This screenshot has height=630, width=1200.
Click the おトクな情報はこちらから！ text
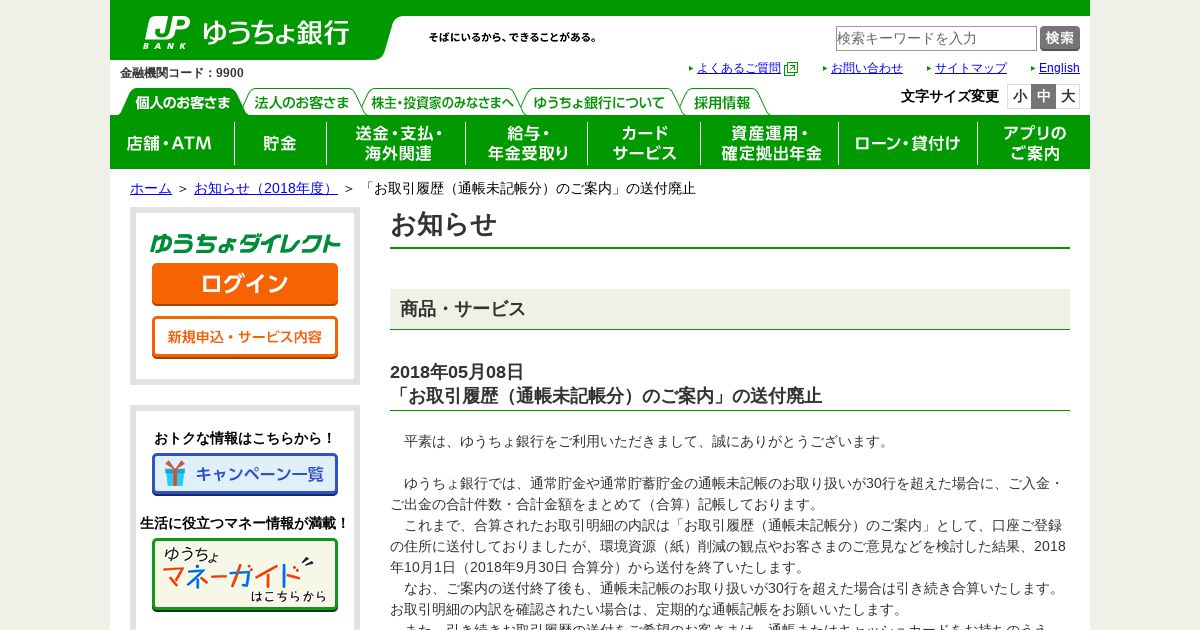pos(245,438)
